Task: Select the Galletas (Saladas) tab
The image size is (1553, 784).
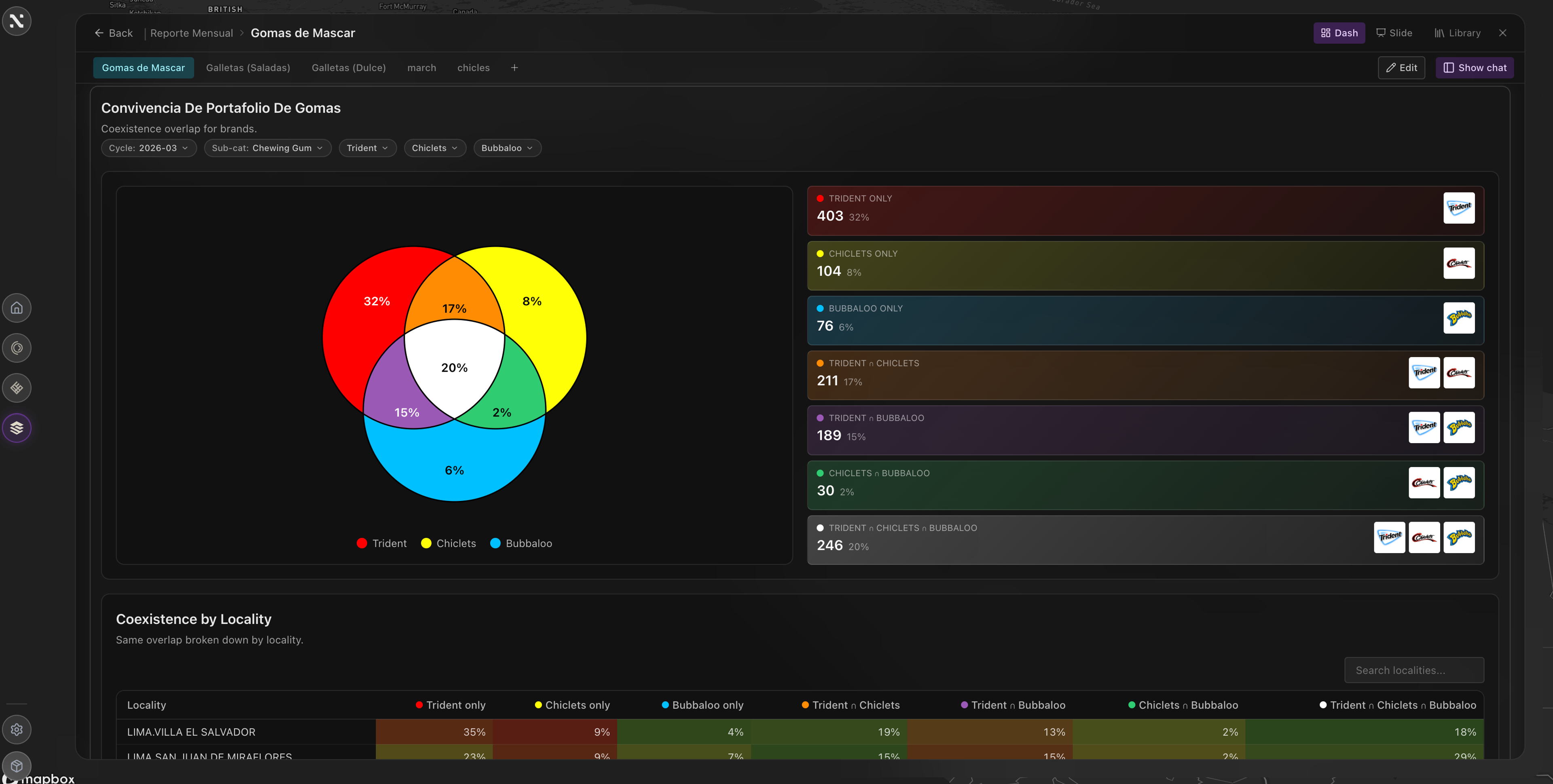Action: point(248,68)
